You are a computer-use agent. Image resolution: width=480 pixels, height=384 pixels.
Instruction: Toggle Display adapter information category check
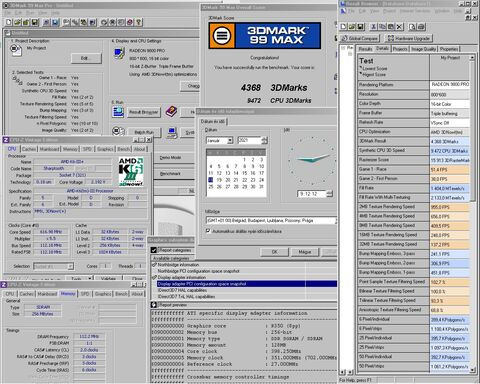click(154, 277)
